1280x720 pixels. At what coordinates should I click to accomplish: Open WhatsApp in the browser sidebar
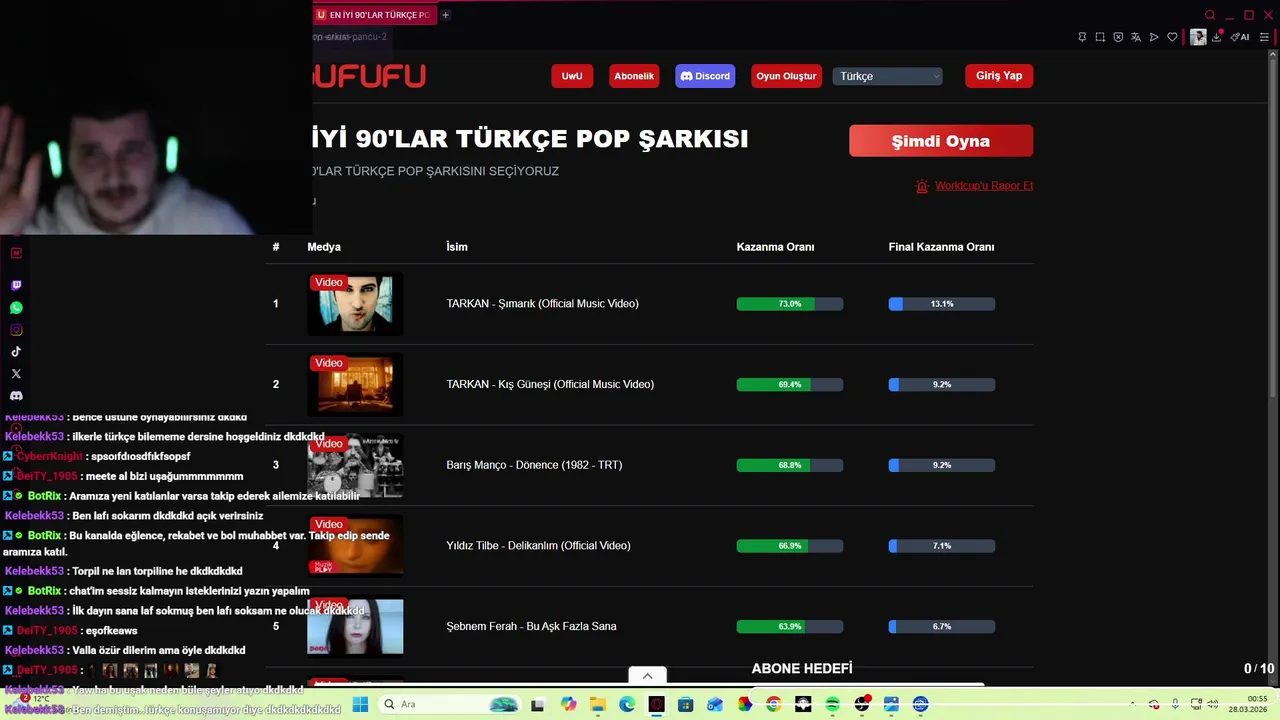pyautogui.click(x=16, y=308)
